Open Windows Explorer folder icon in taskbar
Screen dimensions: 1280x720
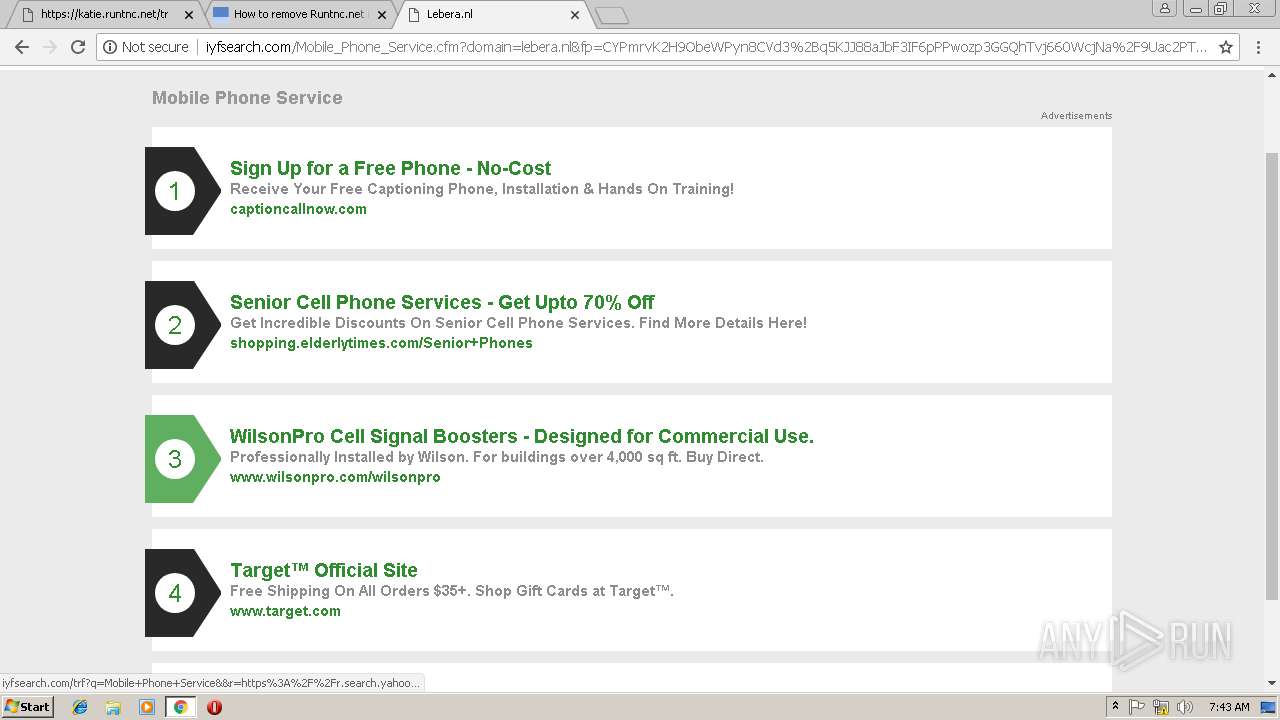click(x=113, y=707)
